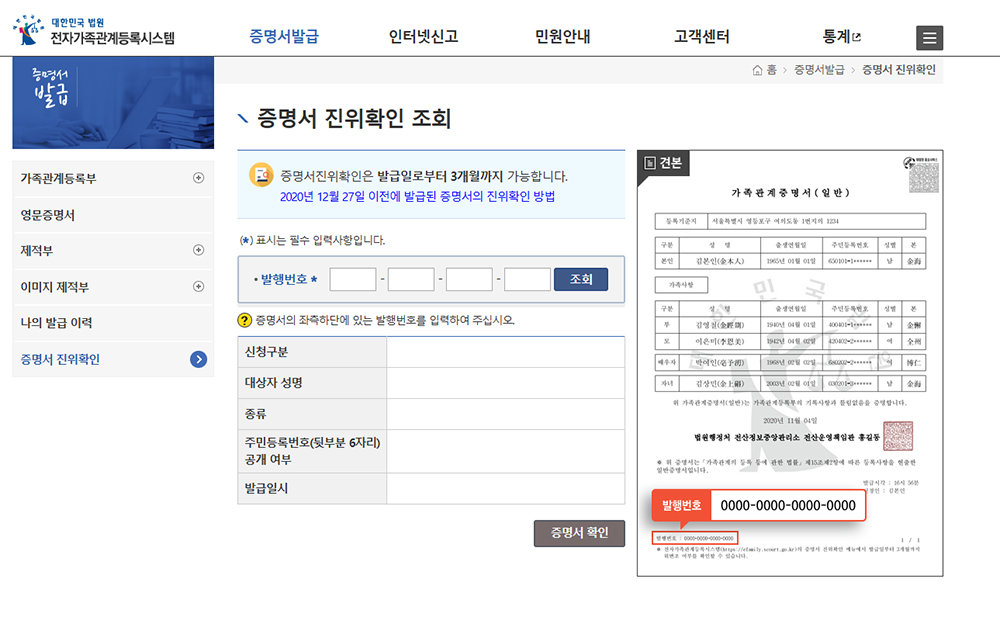Open the 증명서발급 top menu
1000x617 pixels.
283,37
